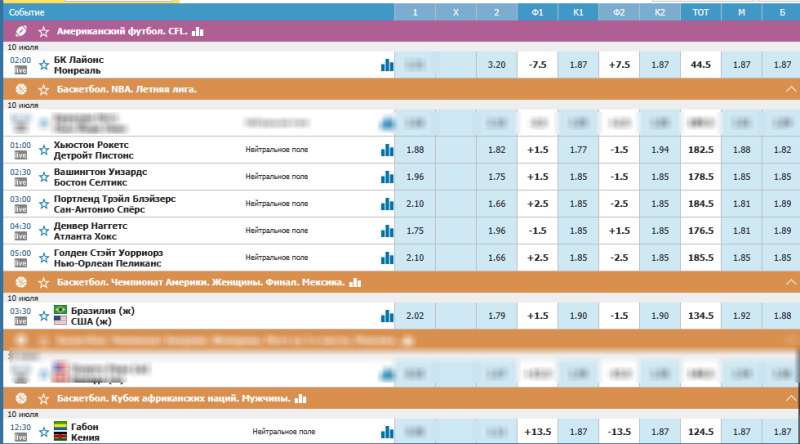This screenshot has height=444, width=800.
Task: Collapse the Баскетбол NBA Летняя лига section
Action: pos(787,89)
